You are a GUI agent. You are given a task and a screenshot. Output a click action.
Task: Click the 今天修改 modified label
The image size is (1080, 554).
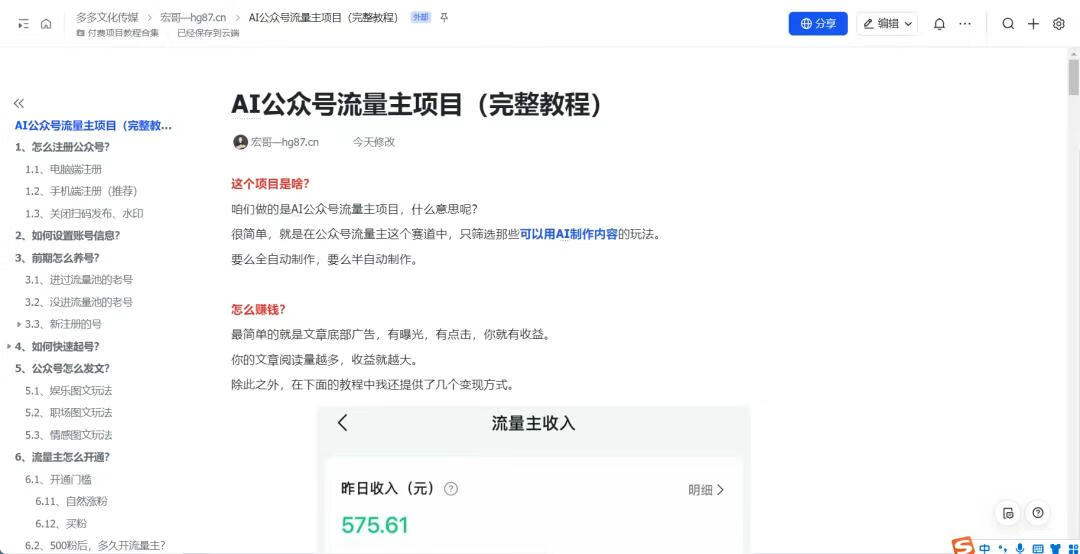coord(374,142)
